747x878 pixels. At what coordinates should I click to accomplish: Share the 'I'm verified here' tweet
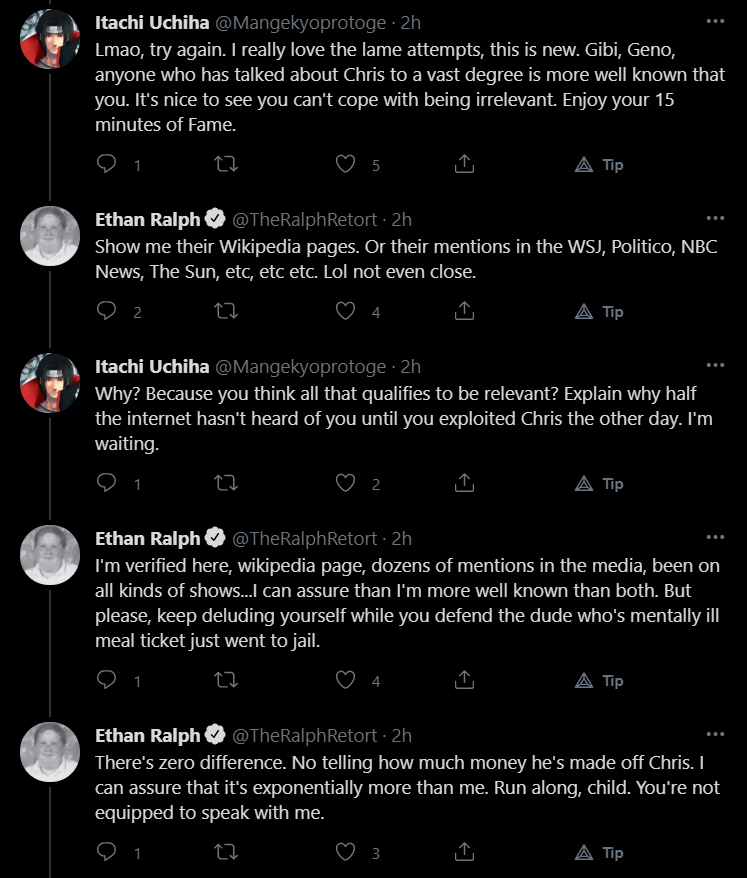464,680
